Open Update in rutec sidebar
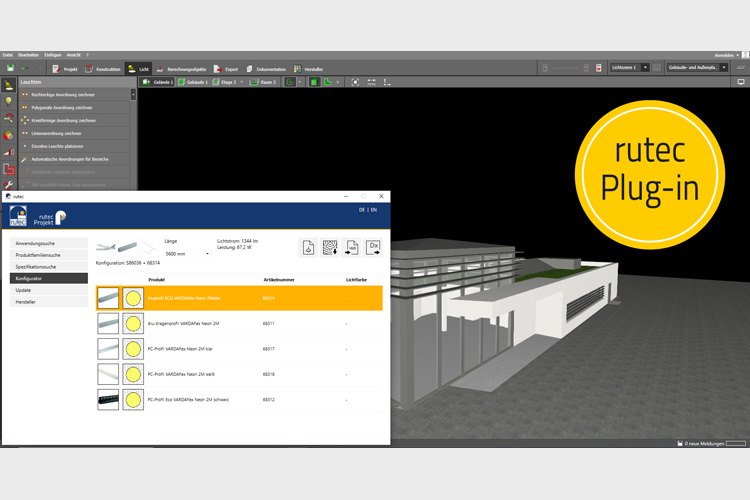The height and width of the screenshot is (500, 750). click(x=49, y=290)
